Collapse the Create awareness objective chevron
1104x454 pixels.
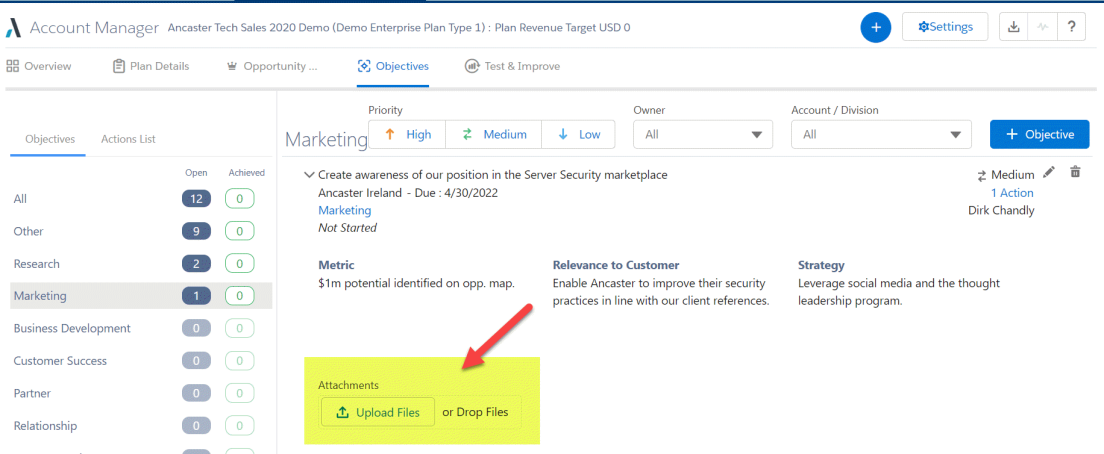pos(308,175)
